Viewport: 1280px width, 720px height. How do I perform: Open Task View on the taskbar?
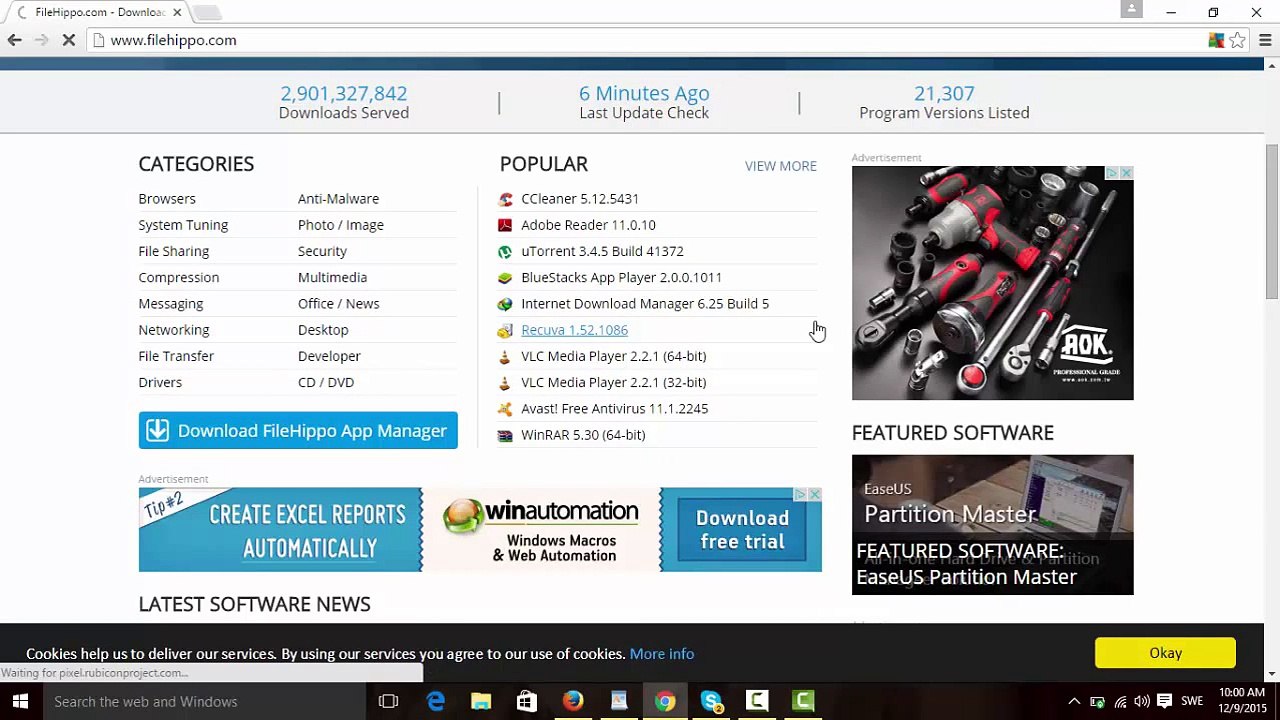[388, 701]
